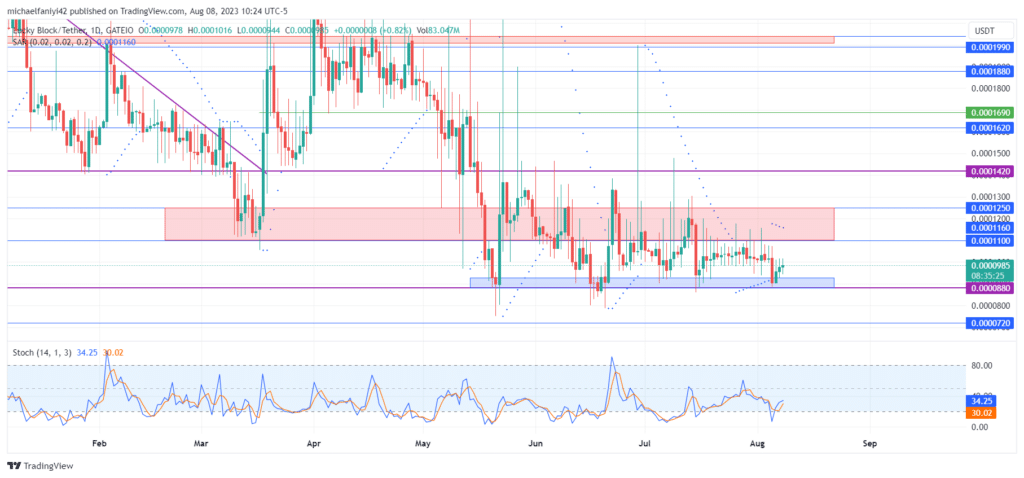Screen dimensions: 1024x478
Task: Click the 0.0001160 SAR price label
Action: [x=990, y=227]
